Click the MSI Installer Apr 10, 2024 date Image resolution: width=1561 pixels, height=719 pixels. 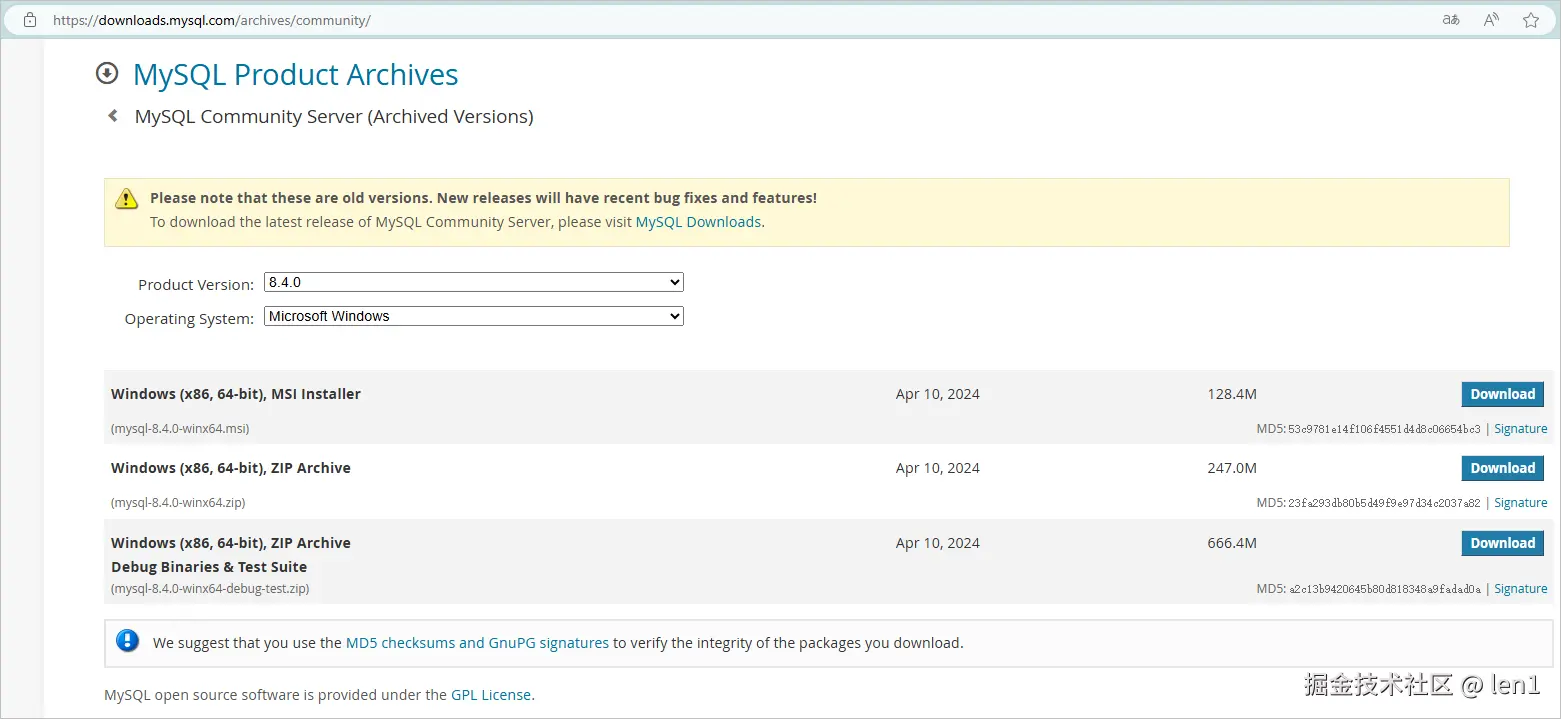click(x=938, y=394)
